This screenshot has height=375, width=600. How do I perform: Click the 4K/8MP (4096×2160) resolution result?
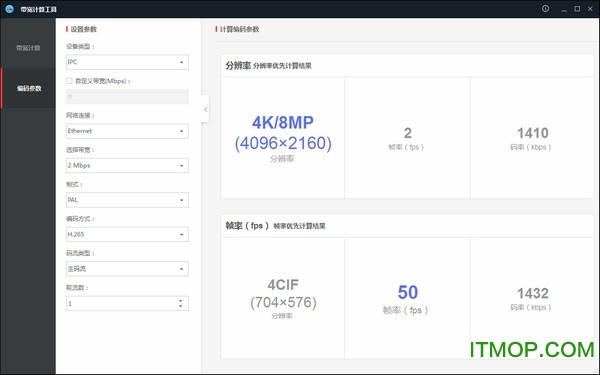pyautogui.click(x=283, y=133)
